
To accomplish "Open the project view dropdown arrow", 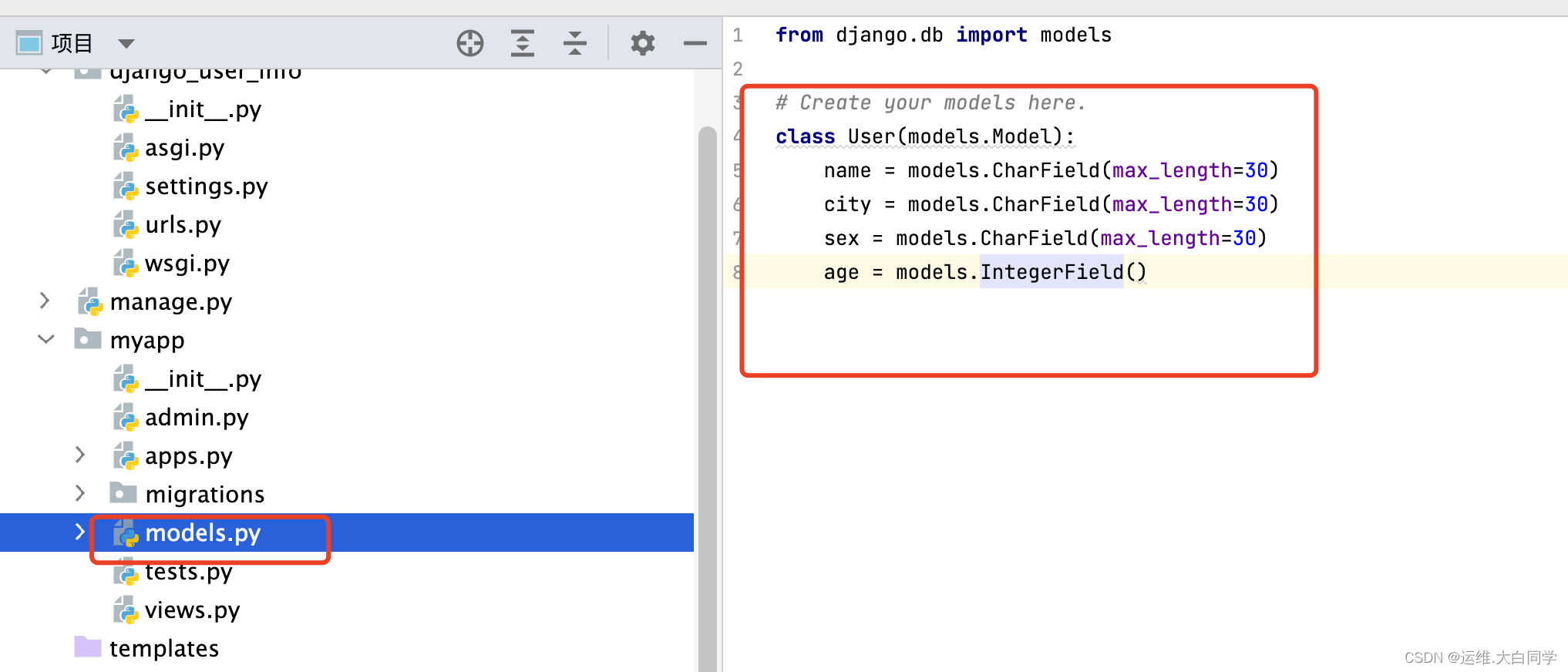I will click(x=126, y=44).
